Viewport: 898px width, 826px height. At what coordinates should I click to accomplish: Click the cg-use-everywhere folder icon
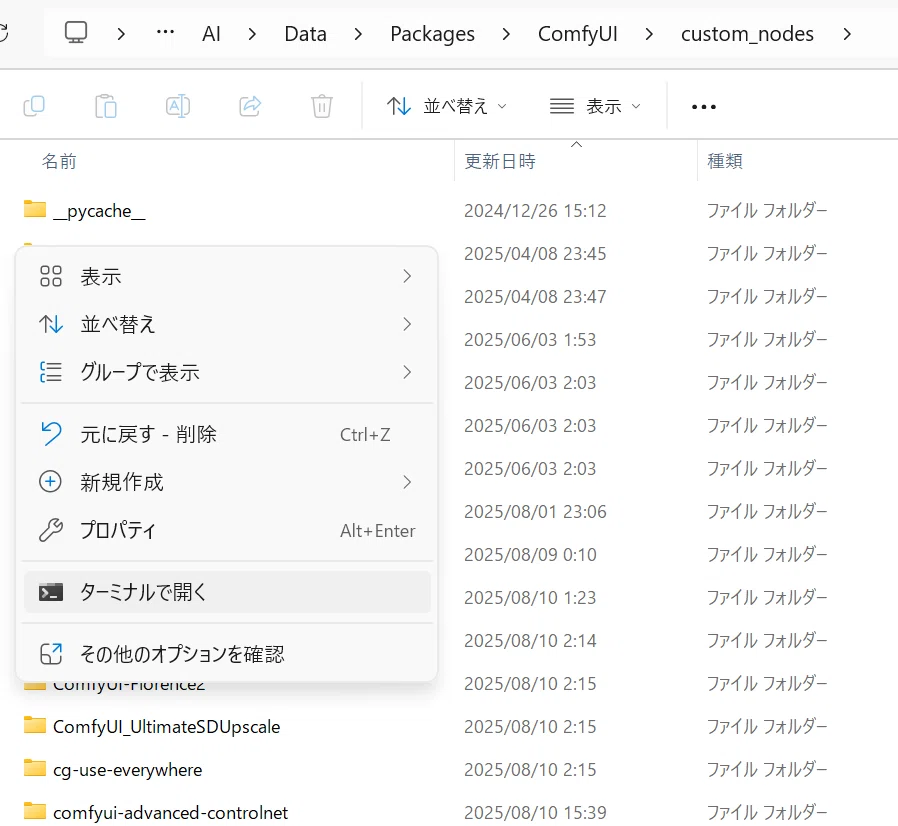(x=35, y=768)
